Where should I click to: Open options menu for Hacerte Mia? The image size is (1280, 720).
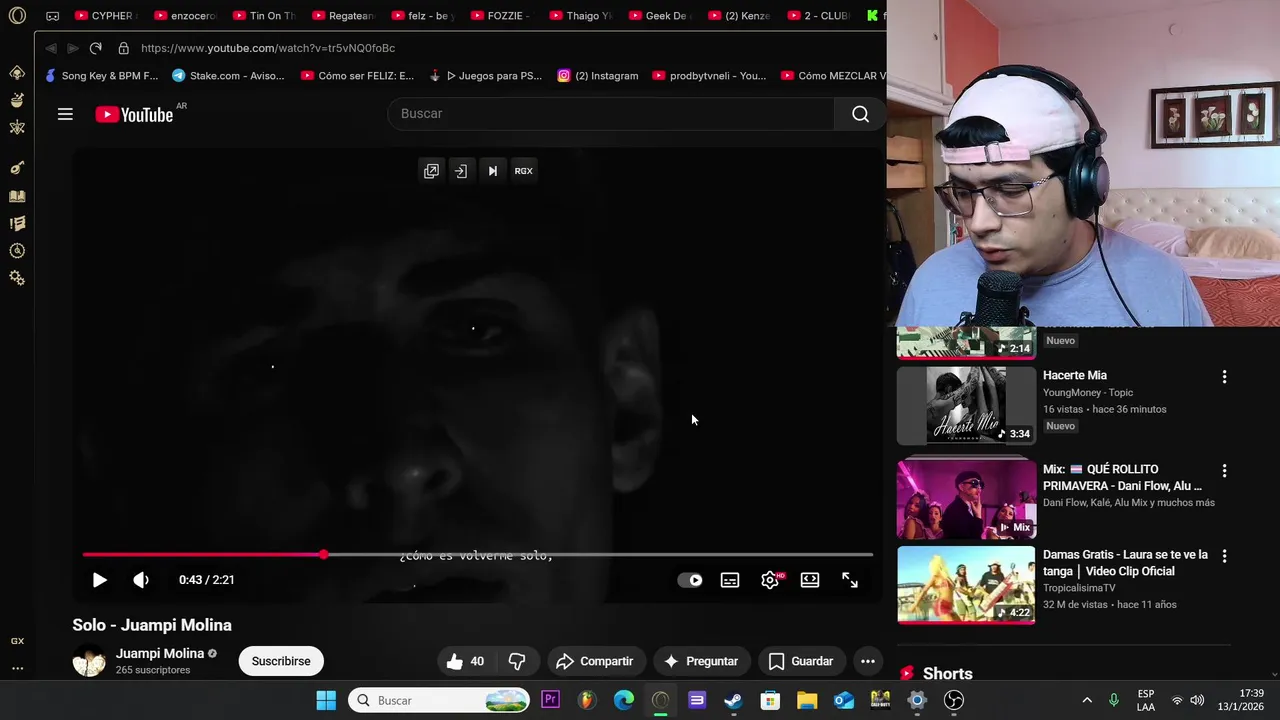tap(1224, 377)
